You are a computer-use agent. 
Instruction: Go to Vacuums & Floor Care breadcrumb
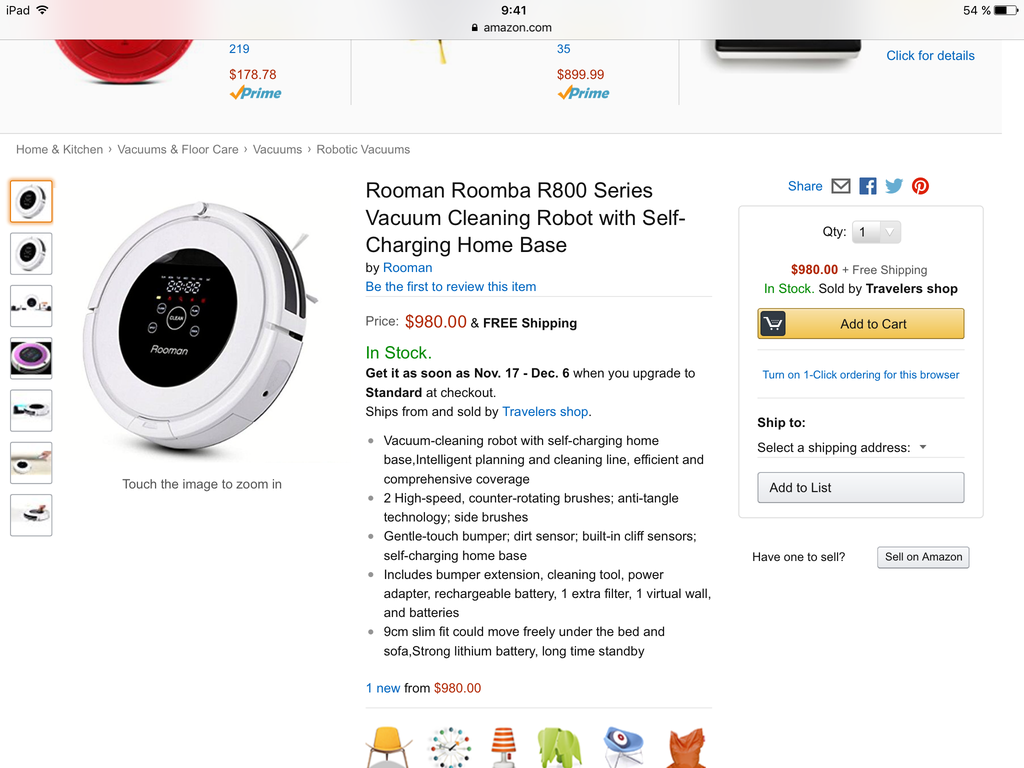tap(178, 150)
